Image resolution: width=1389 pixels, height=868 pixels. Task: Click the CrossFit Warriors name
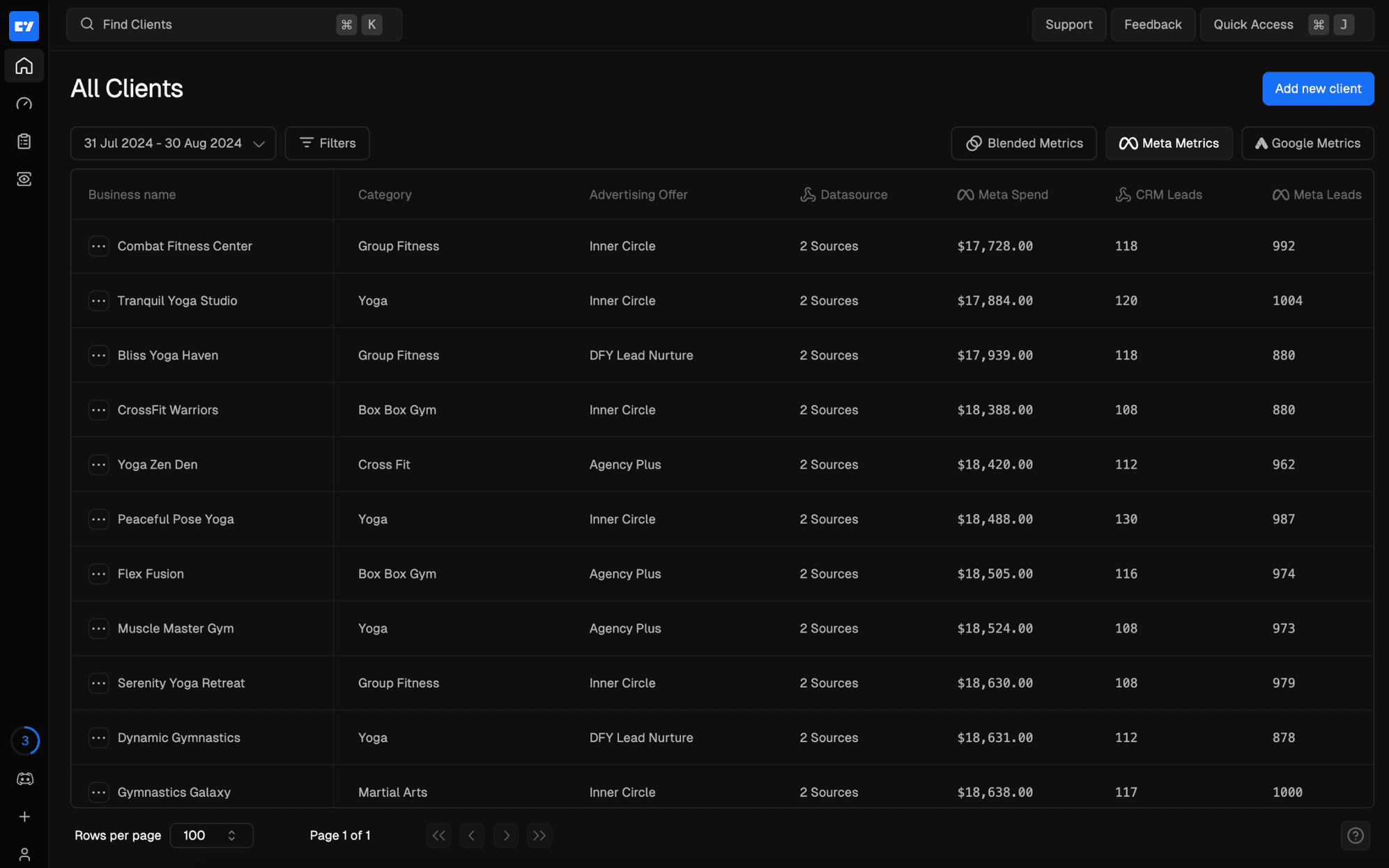[x=168, y=410]
